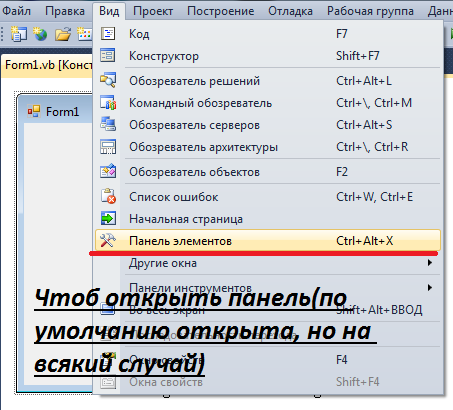Click the Список ошибок error list icon
The width and height of the screenshot is (453, 410).
pyautogui.click(x=108, y=196)
